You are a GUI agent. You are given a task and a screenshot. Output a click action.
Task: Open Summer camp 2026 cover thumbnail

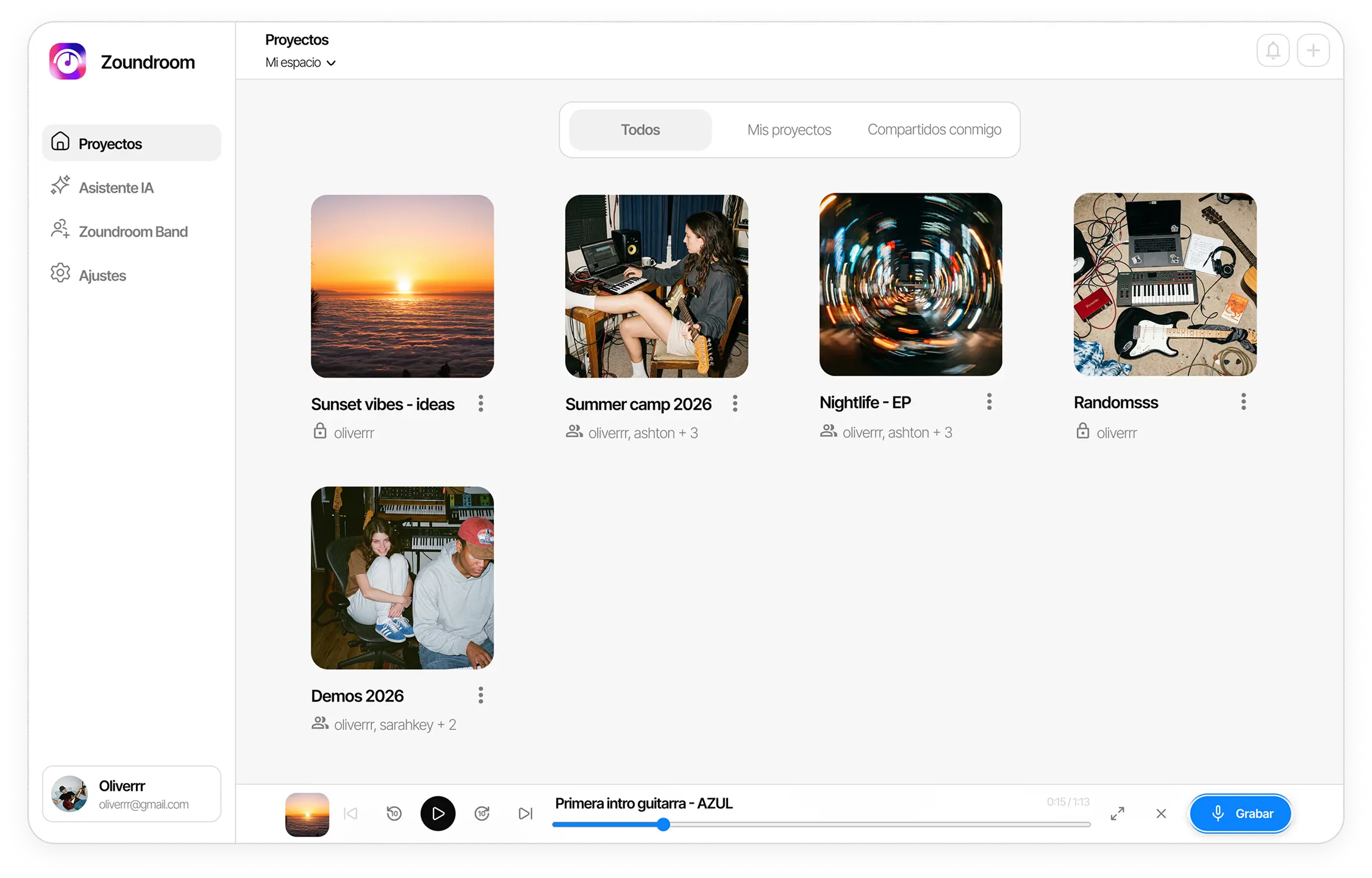[657, 286]
